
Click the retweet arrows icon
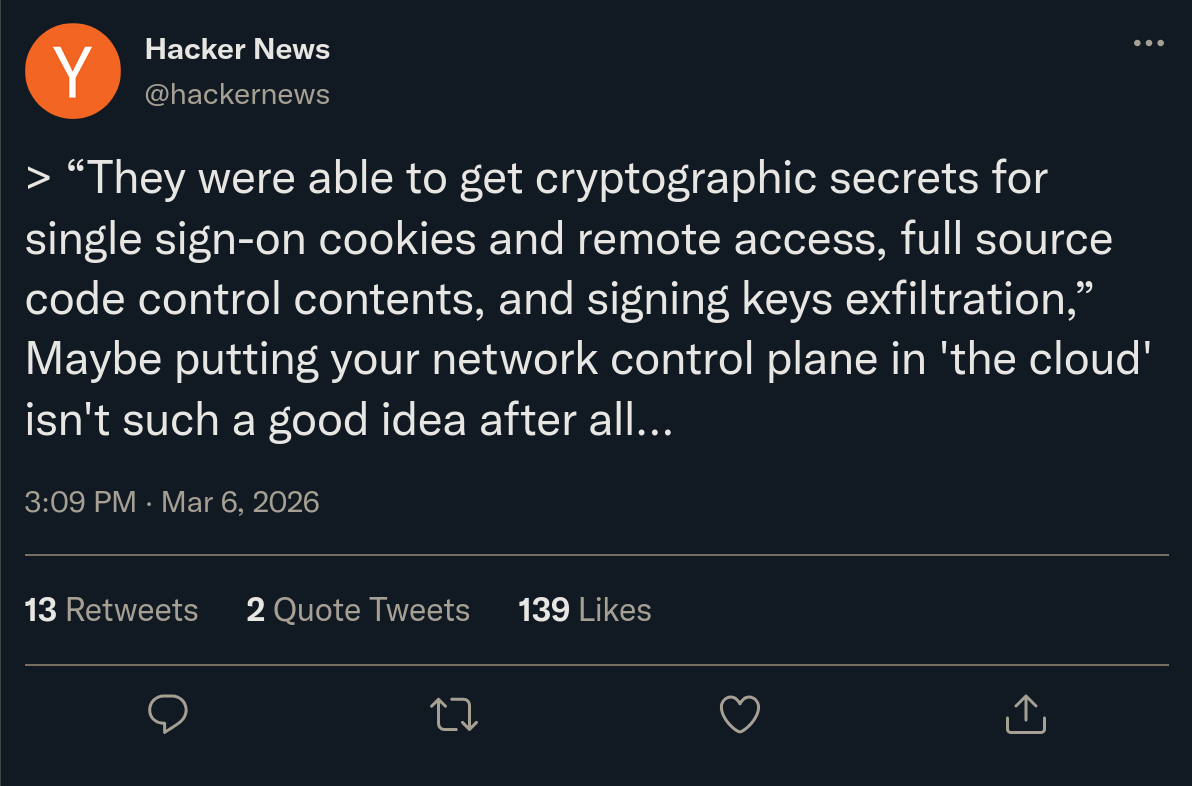pyautogui.click(x=454, y=713)
